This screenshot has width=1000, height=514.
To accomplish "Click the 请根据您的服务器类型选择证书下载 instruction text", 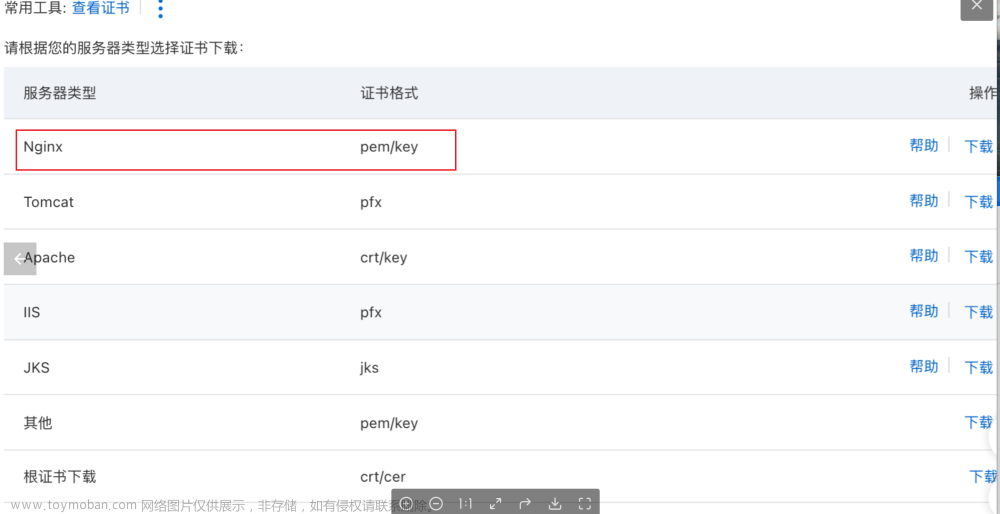I will 124,48.
